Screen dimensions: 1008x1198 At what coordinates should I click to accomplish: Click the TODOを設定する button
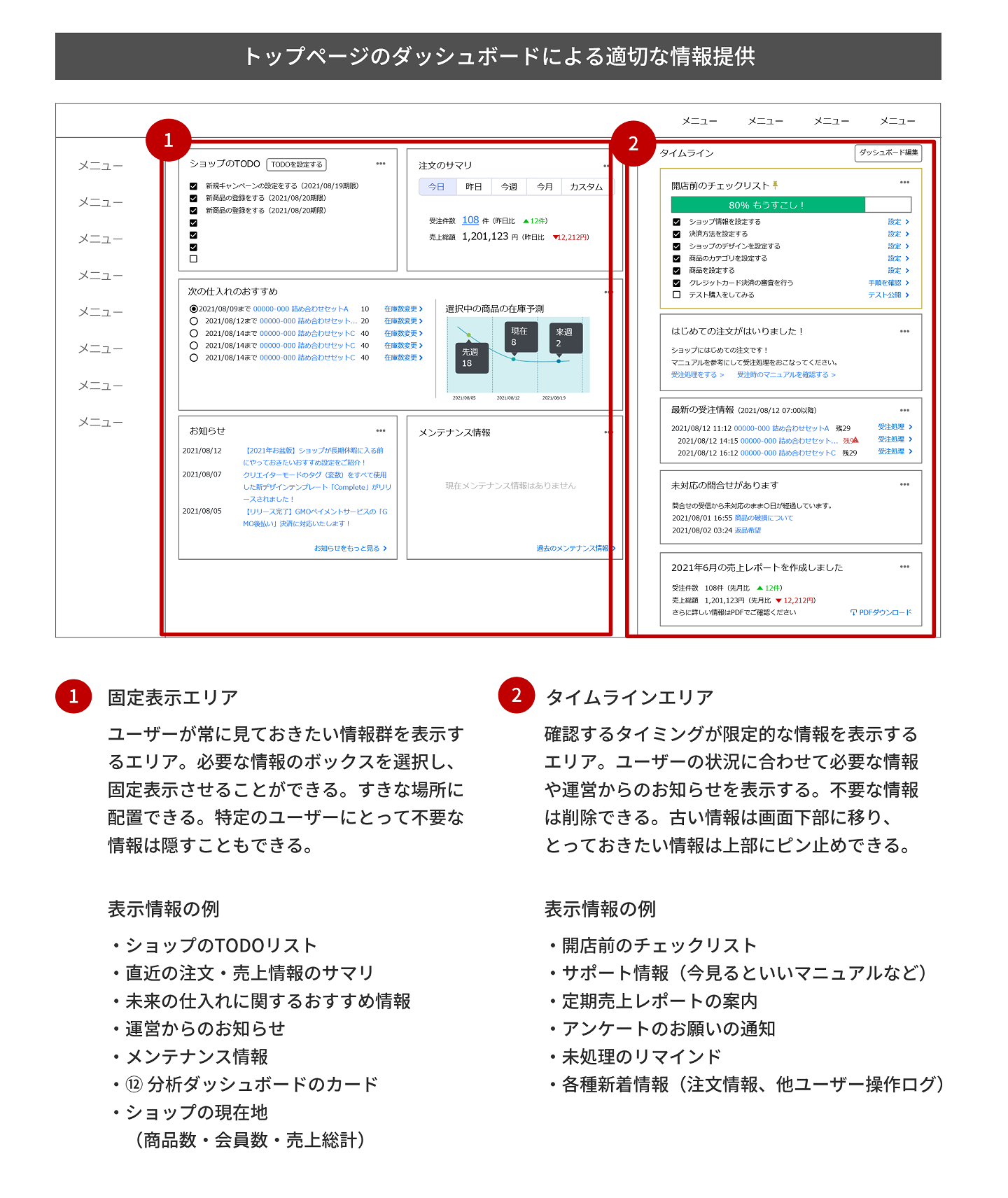[297, 164]
